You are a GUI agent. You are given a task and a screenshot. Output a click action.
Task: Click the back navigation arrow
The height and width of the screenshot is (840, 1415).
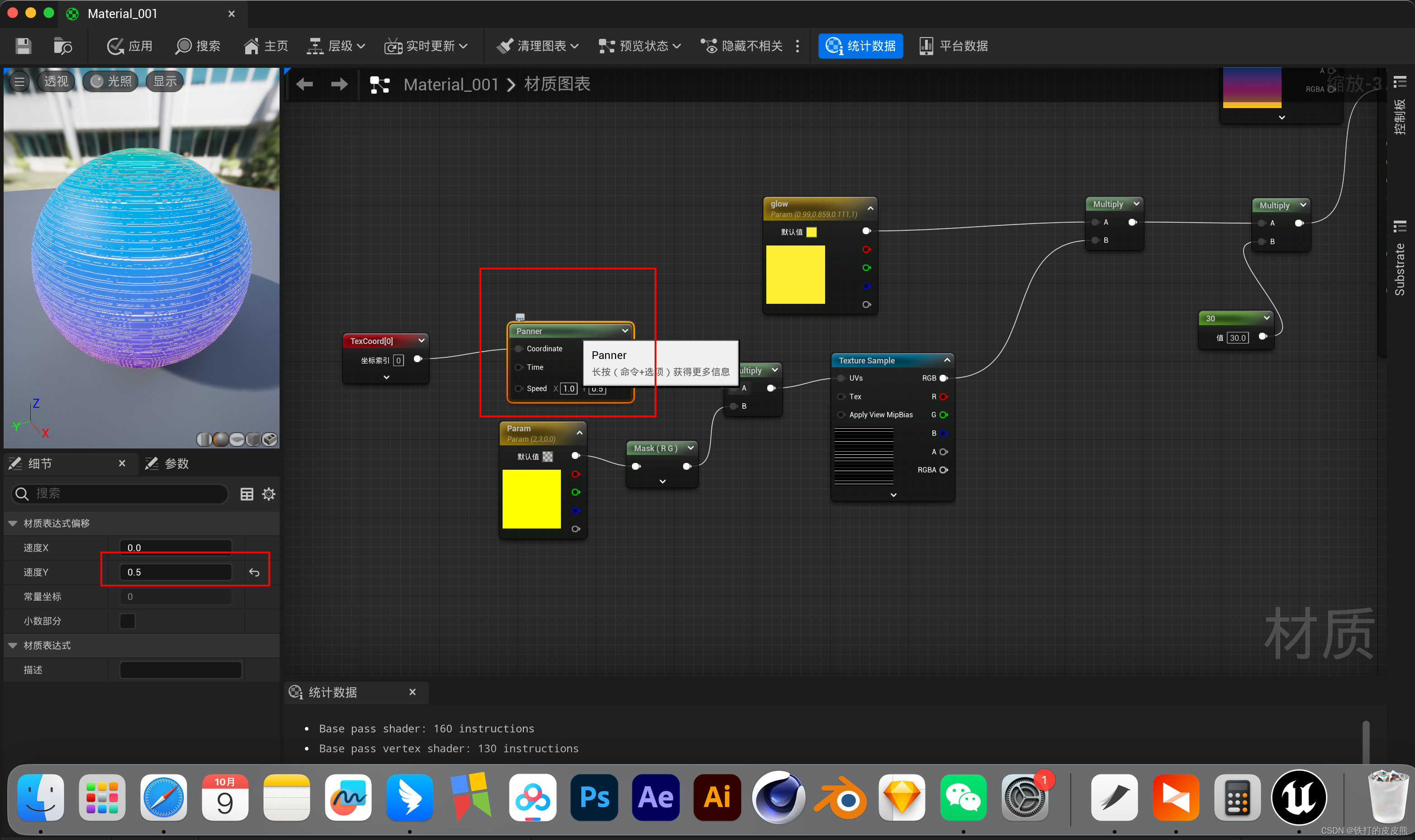click(x=304, y=85)
